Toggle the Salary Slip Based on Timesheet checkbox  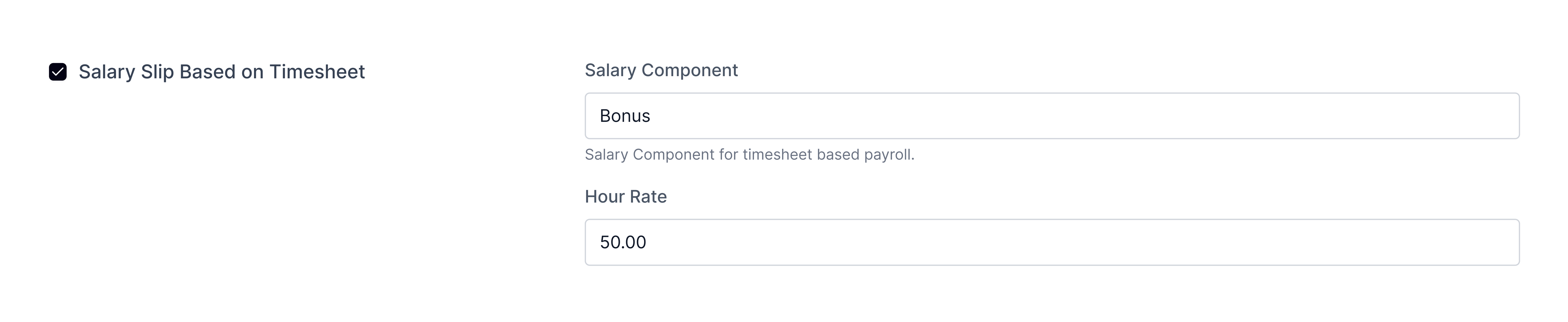pos(59,72)
